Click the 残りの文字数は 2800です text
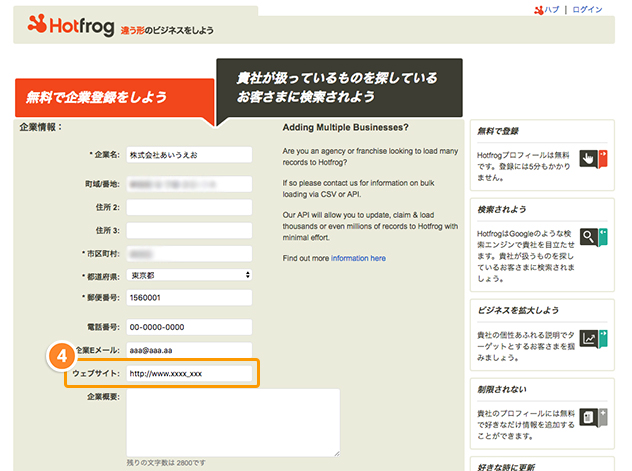This screenshot has height=471, width=632. [x=166, y=463]
